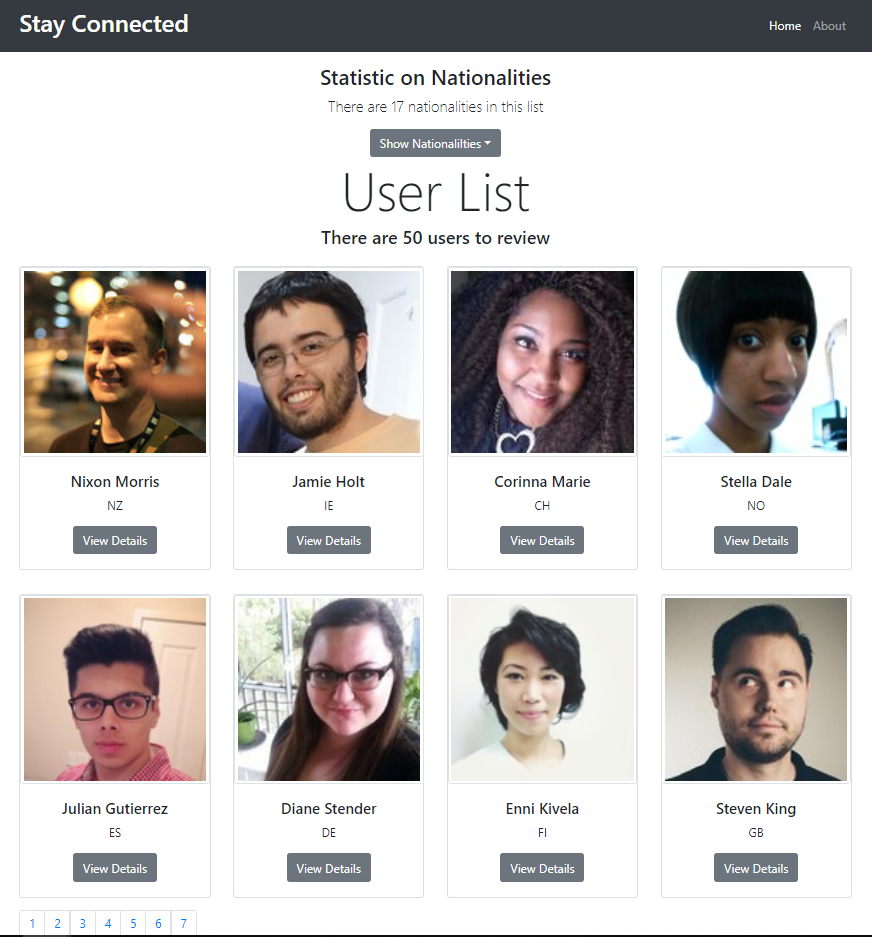
Task: View Details for Nixon Morris
Action: [115, 540]
